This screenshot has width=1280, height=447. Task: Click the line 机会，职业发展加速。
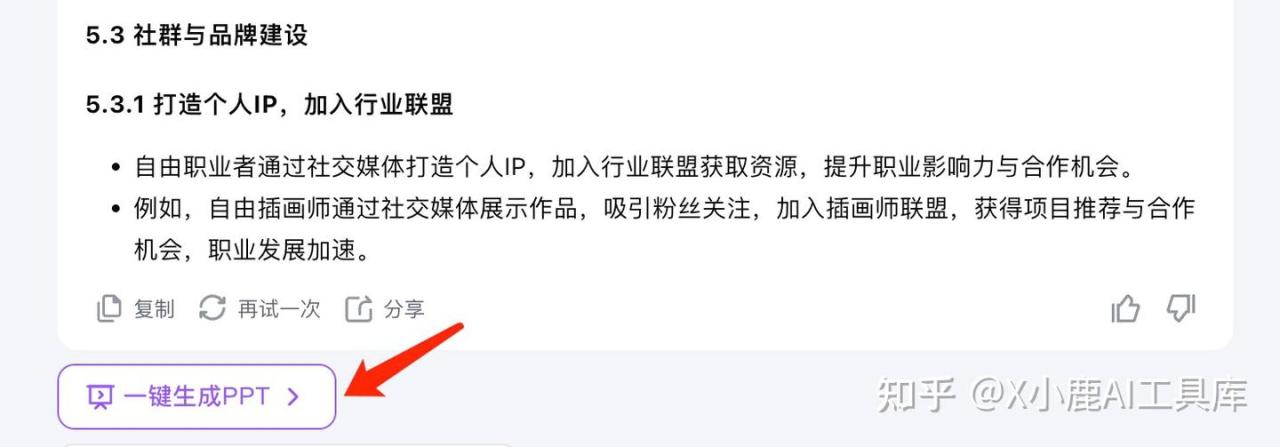[x=252, y=250]
